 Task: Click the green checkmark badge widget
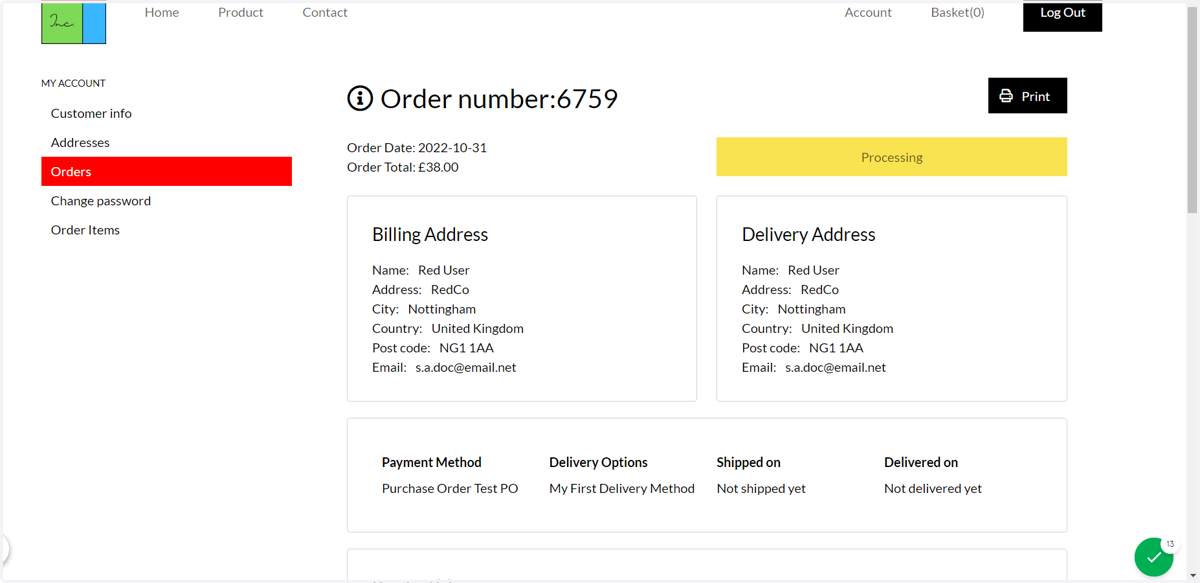tap(1153, 557)
